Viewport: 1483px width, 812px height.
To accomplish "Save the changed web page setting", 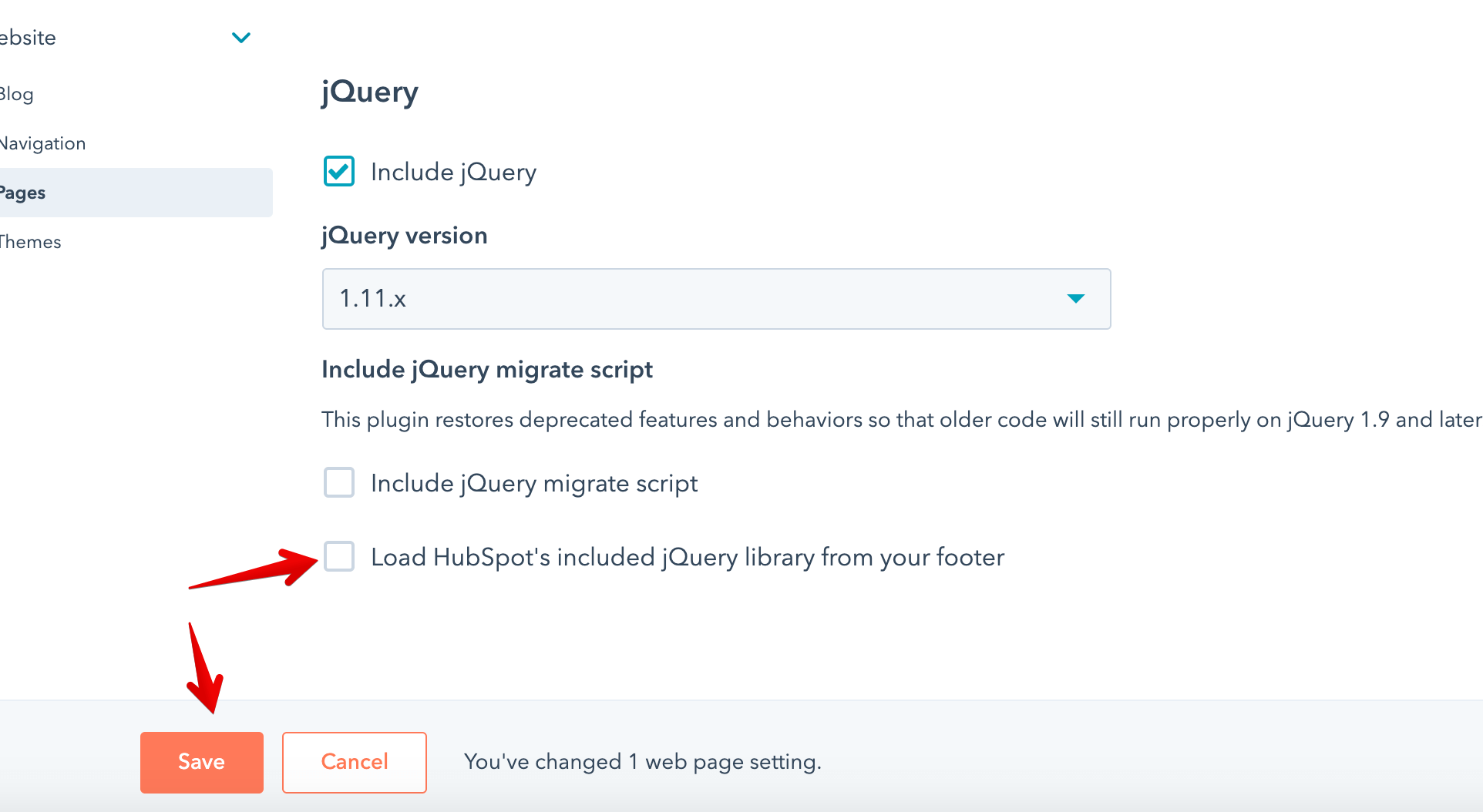I will click(201, 762).
